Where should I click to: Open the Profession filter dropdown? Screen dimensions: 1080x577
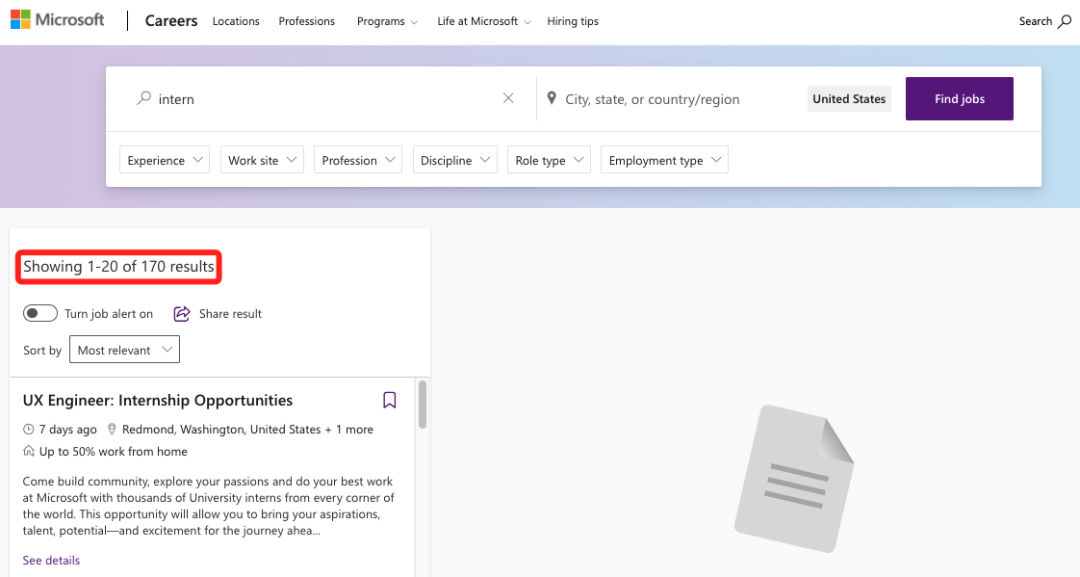click(x=358, y=160)
